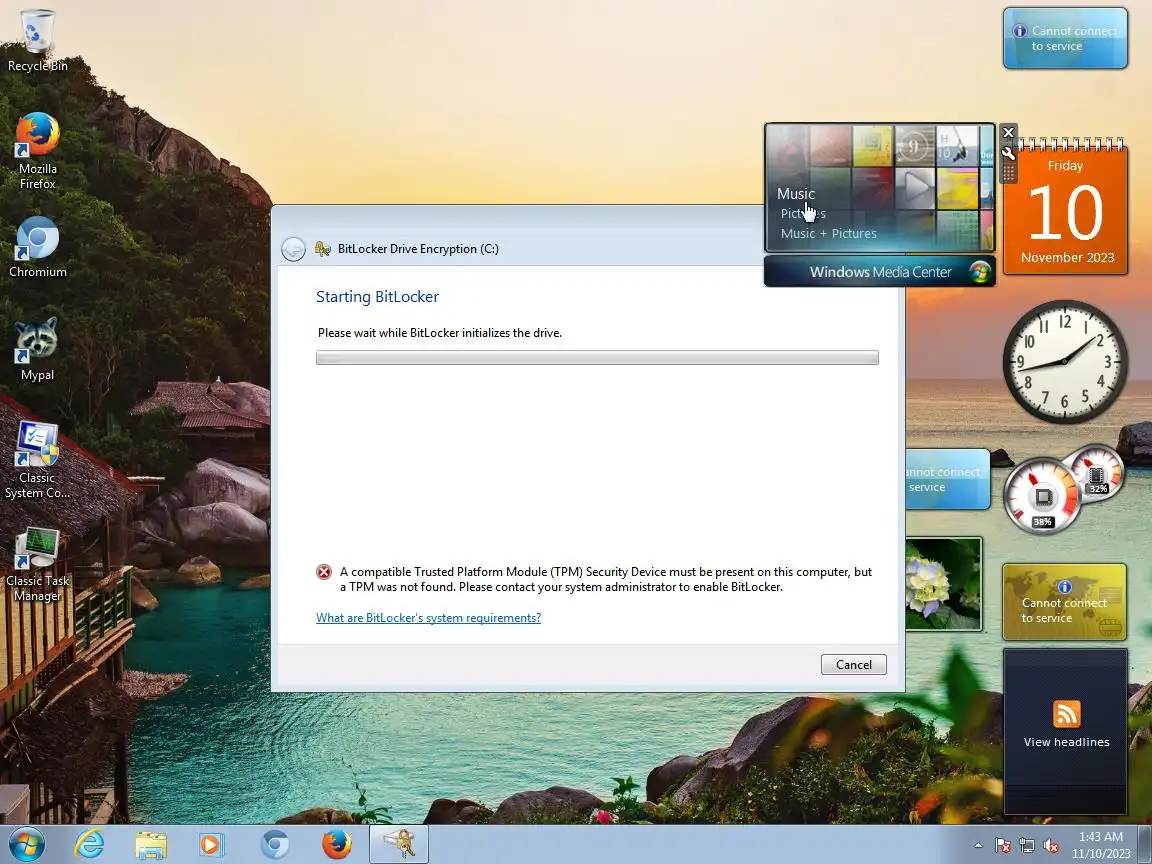Open the Recycle Bin desktop icon
The height and width of the screenshot is (864, 1152).
37,40
